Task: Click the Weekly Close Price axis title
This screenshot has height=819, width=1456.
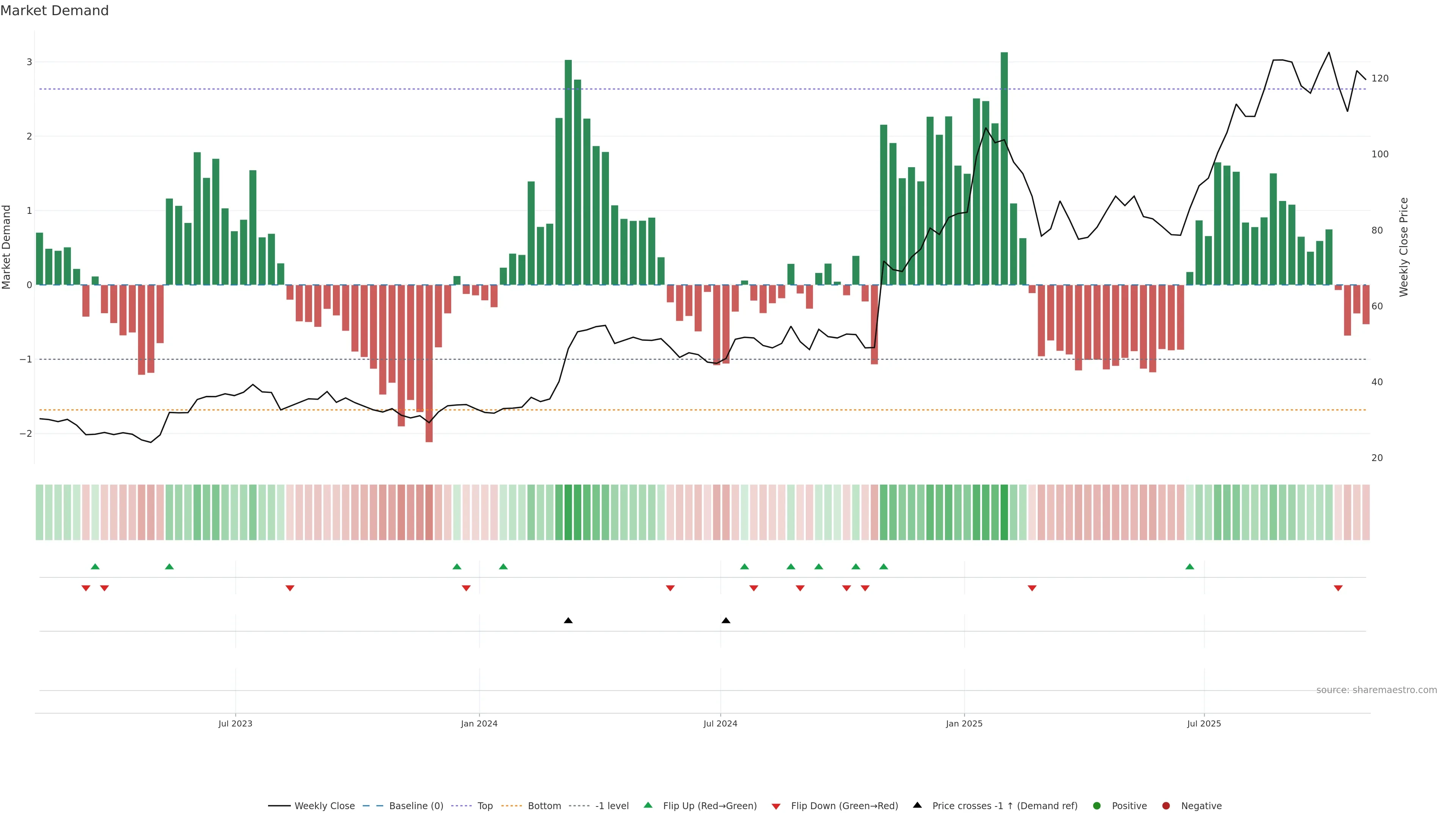Action: coord(1403,247)
